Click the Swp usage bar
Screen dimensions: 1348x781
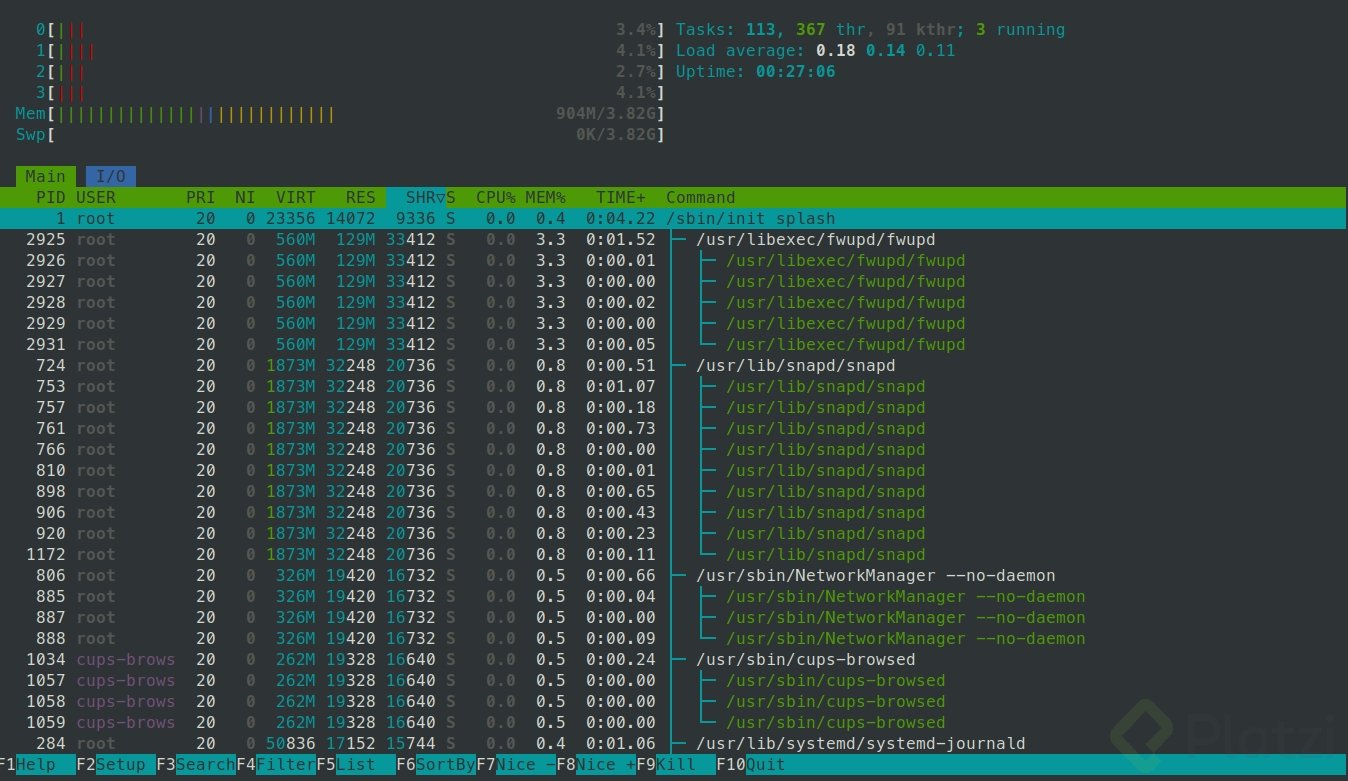click(340, 135)
